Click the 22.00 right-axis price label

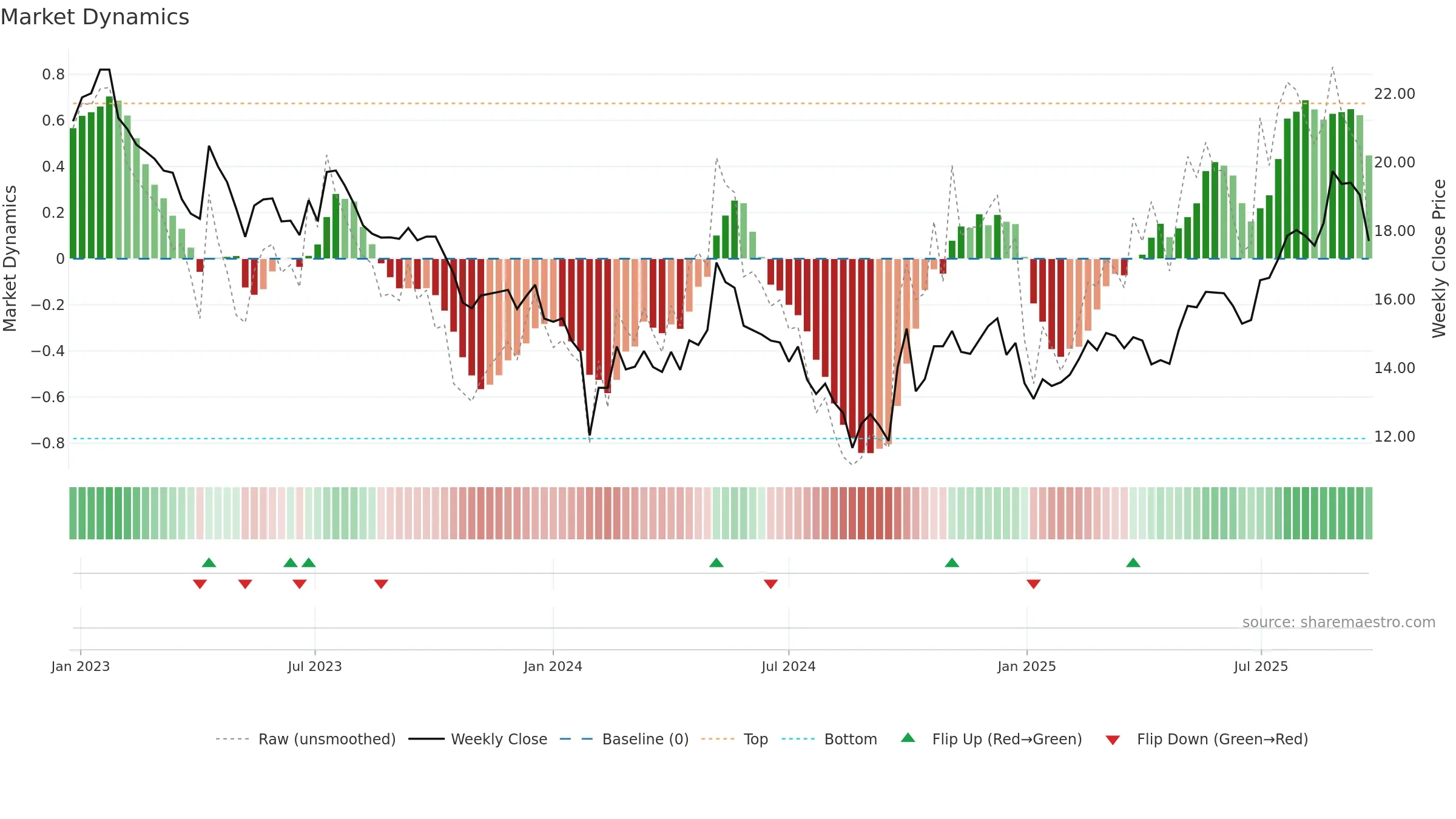tap(1395, 93)
